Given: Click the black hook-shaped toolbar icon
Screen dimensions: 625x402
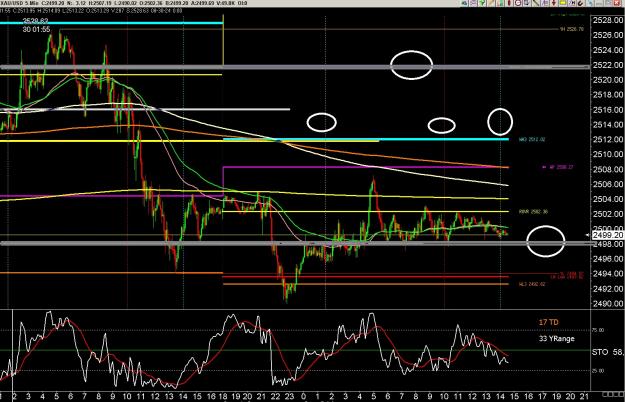Looking at the screenshot, I should 580,3.
